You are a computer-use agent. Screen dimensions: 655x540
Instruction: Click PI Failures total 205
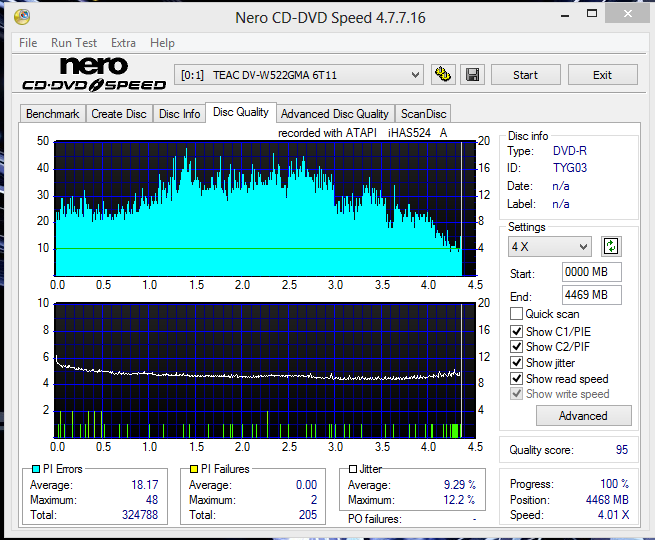pyautogui.click(x=308, y=515)
